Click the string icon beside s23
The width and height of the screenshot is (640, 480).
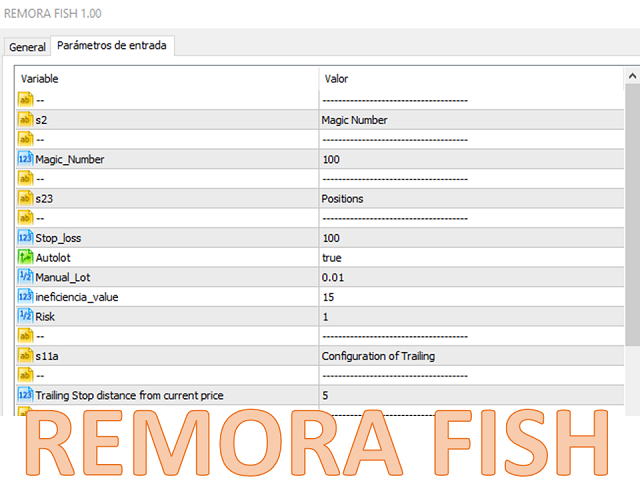pyautogui.click(x=25, y=198)
